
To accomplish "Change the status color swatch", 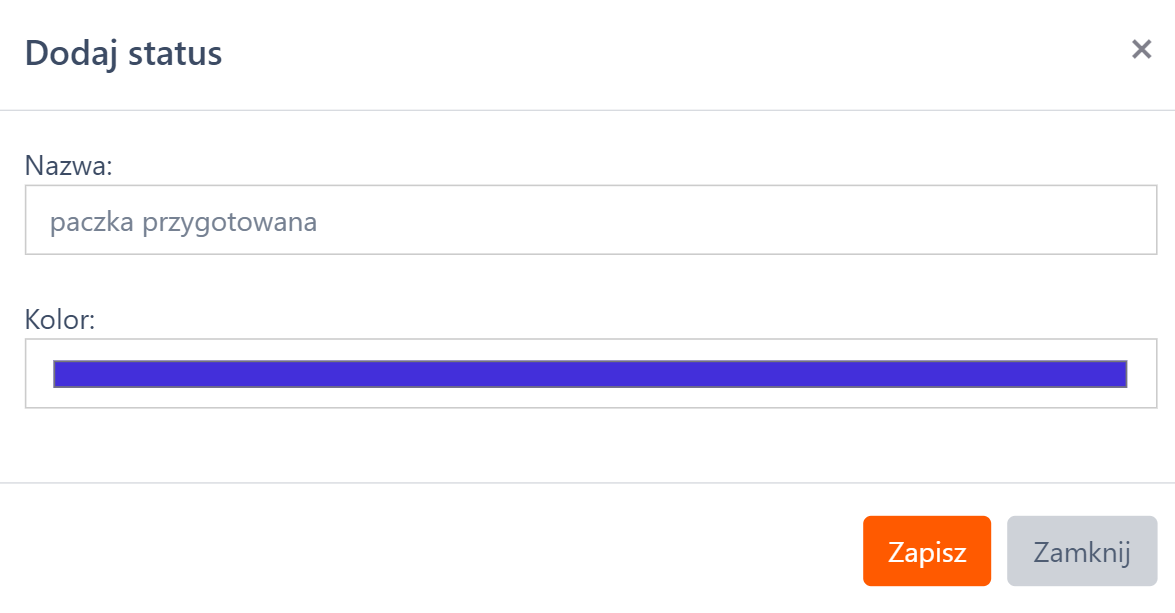I will (x=590, y=374).
